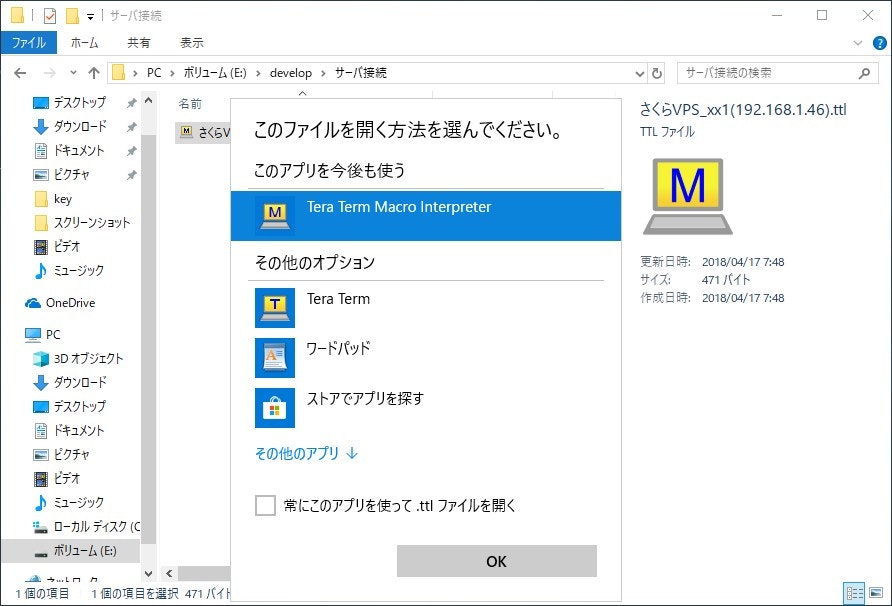
Task: Click chevron after ボリューム (E:) breadcrumb
Action: pyautogui.click(x=258, y=73)
